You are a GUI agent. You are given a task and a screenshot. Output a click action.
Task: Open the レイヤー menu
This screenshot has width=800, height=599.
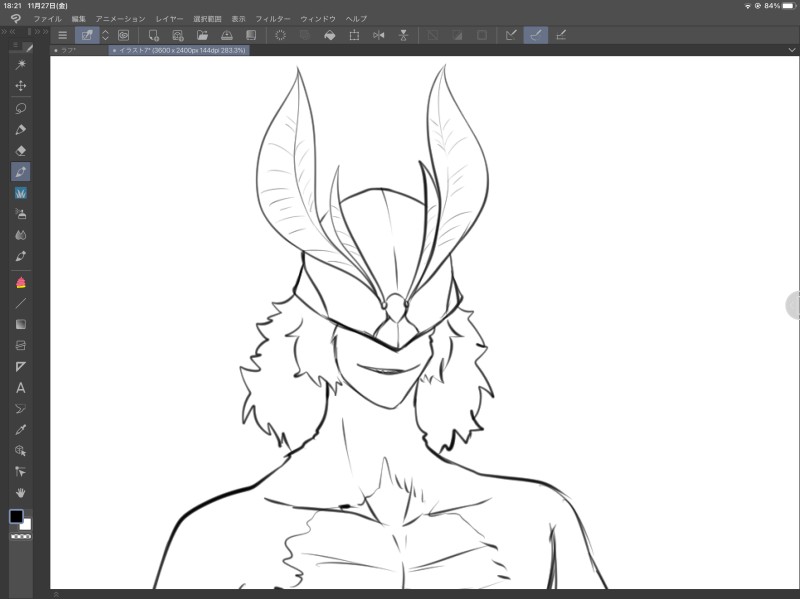(x=169, y=19)
